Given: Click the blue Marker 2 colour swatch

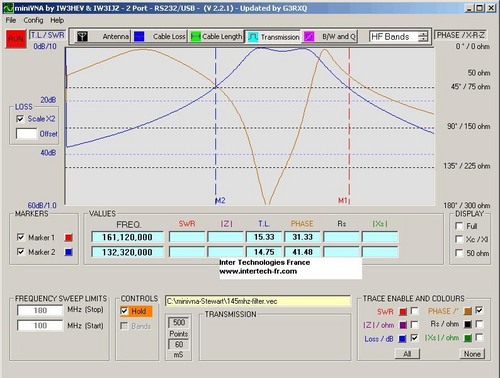Looking at the screenshot, I should [x=69, y=252].
